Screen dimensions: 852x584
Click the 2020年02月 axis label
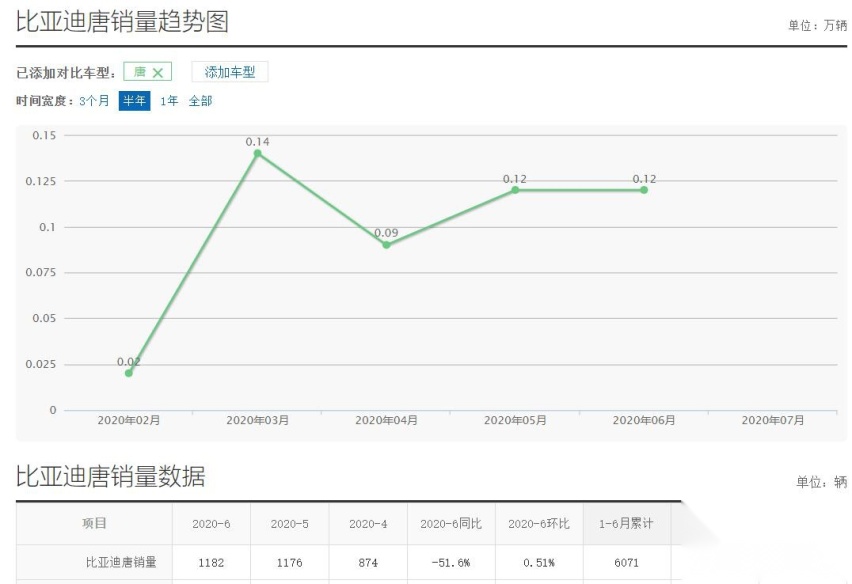(129, 420)
